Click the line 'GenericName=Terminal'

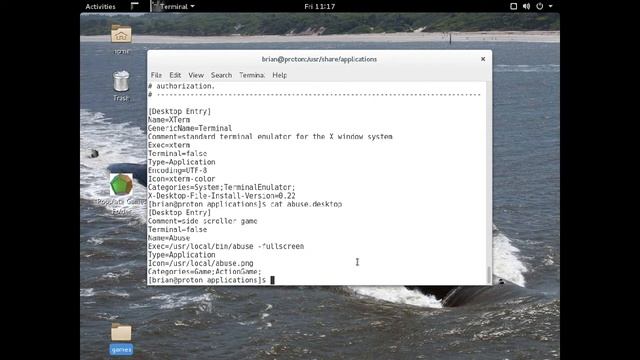190,128
